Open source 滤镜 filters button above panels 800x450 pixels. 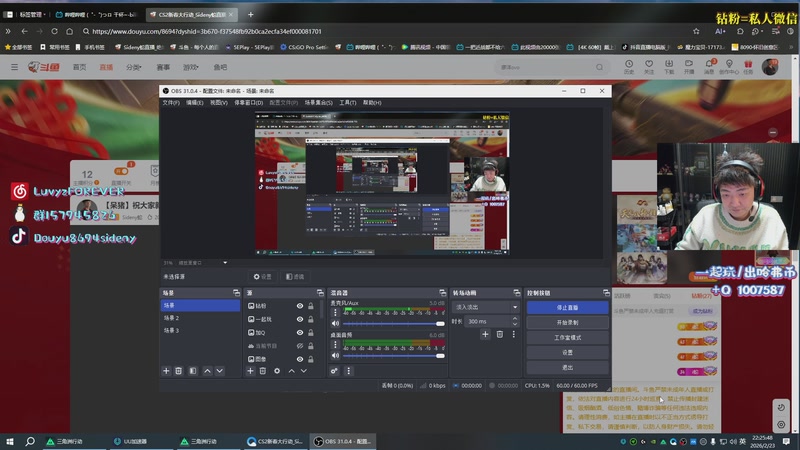295,277
